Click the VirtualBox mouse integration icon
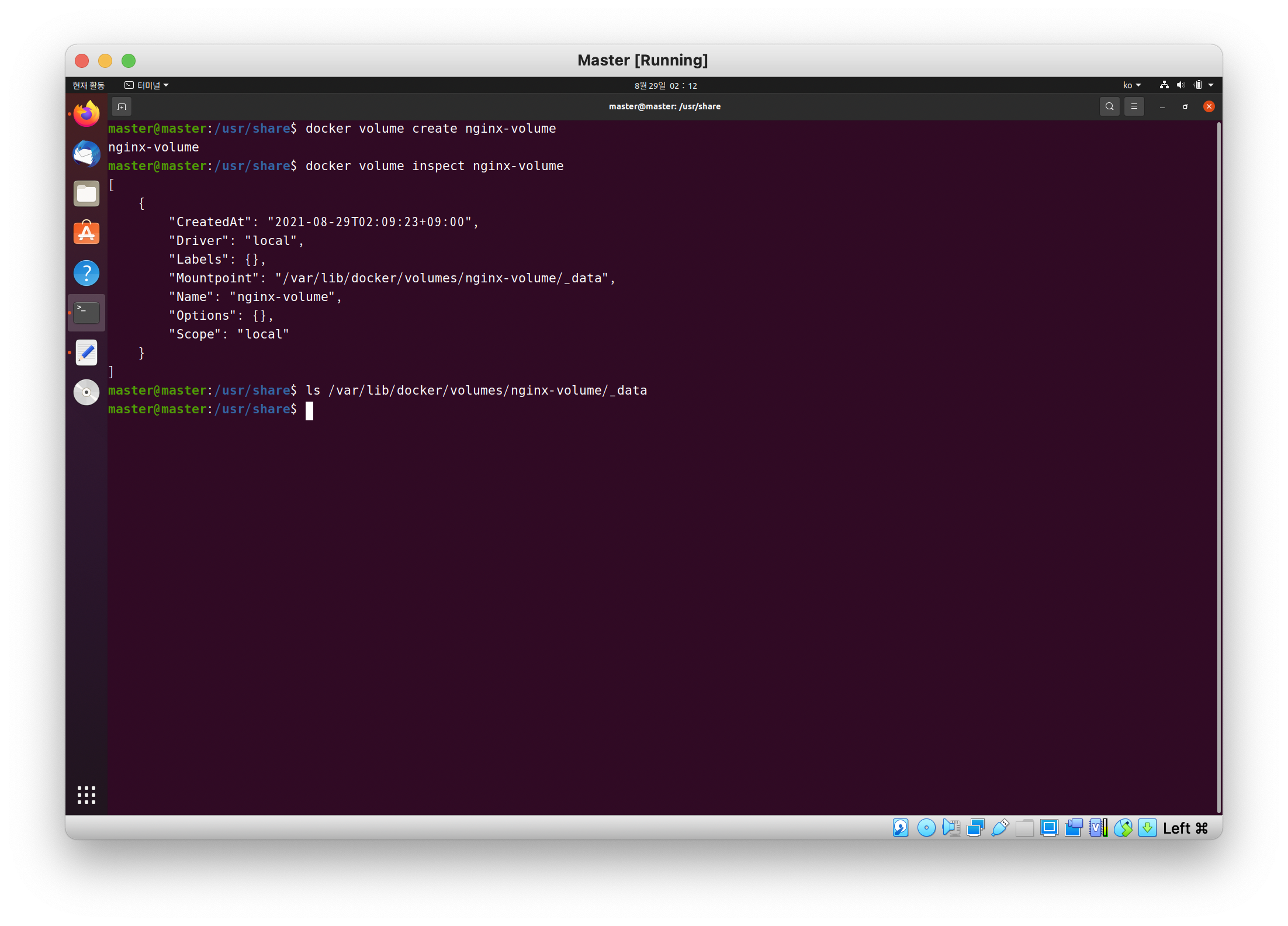 coord(1123,828)
